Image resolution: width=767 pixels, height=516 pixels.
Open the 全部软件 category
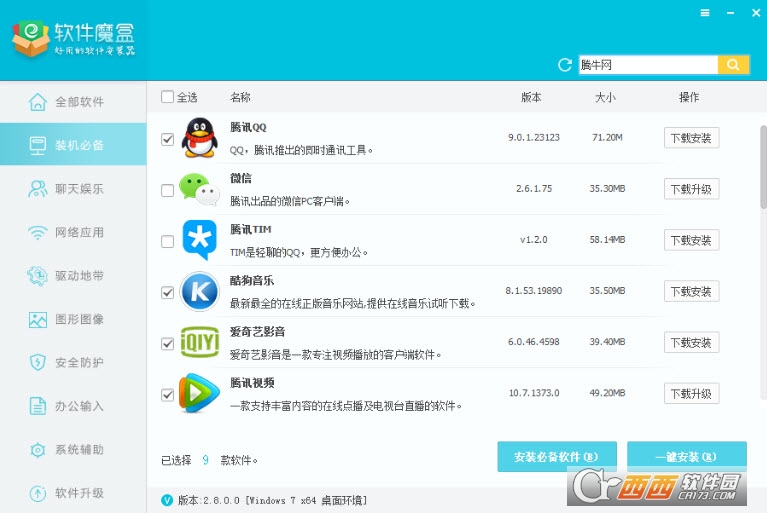[x=73, y=102]
